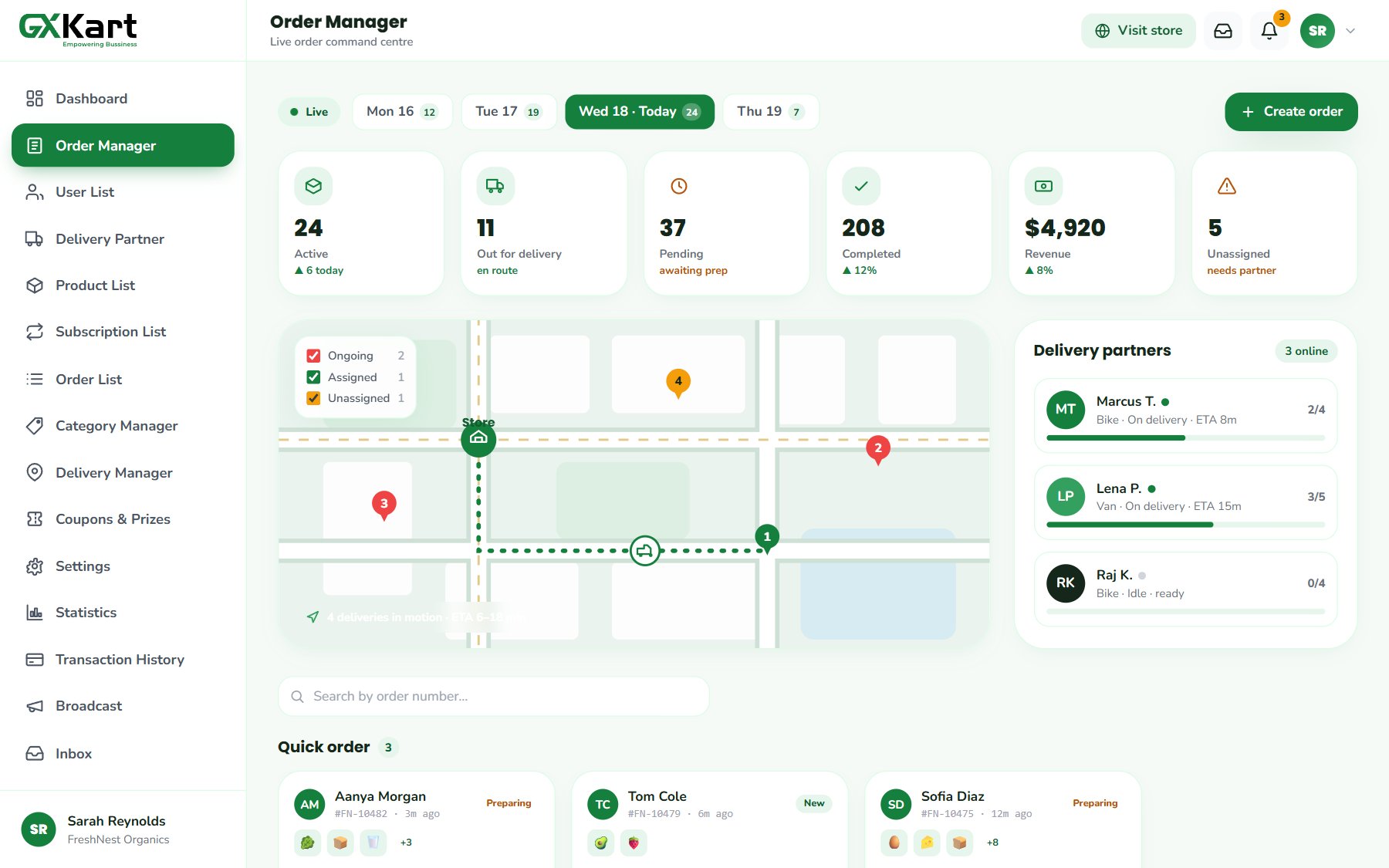
Task: Click the Active orders package icon
Action: click(x=313, y=186)
